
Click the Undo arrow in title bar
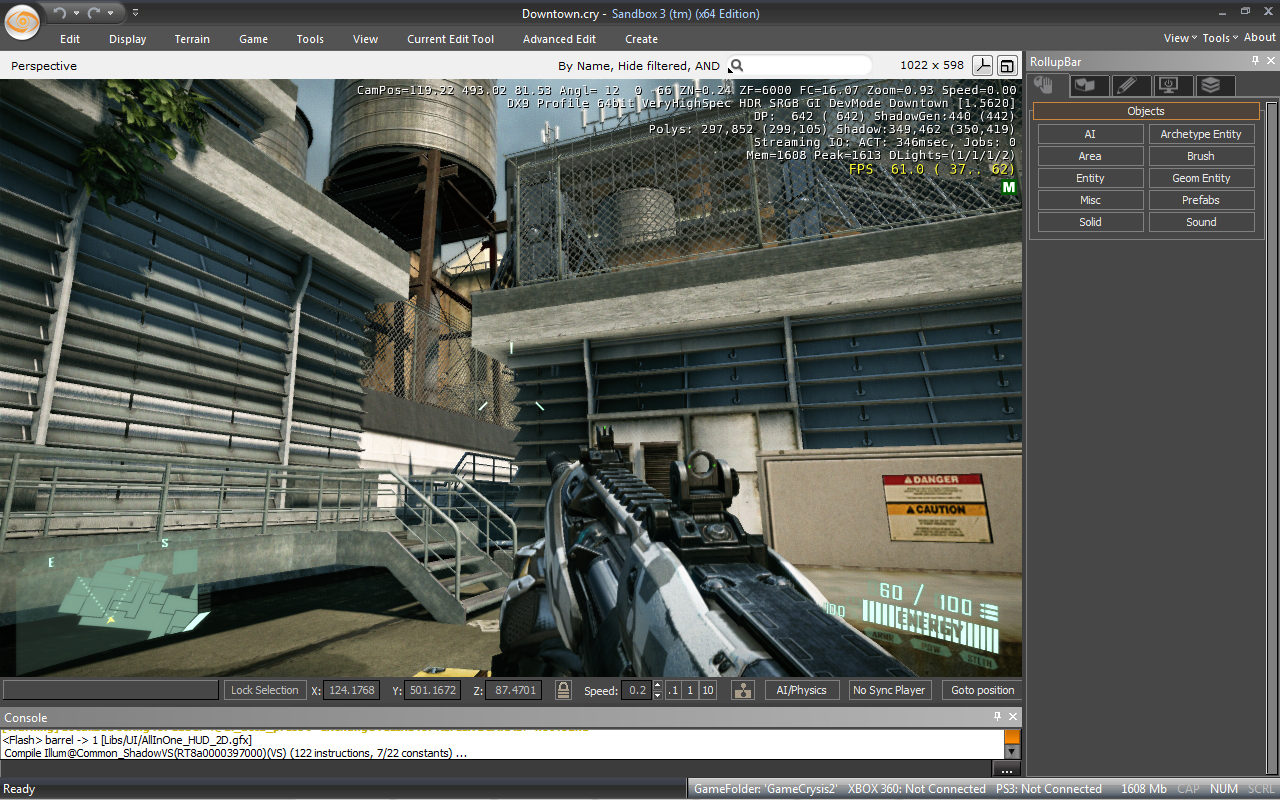click(60, 13)
